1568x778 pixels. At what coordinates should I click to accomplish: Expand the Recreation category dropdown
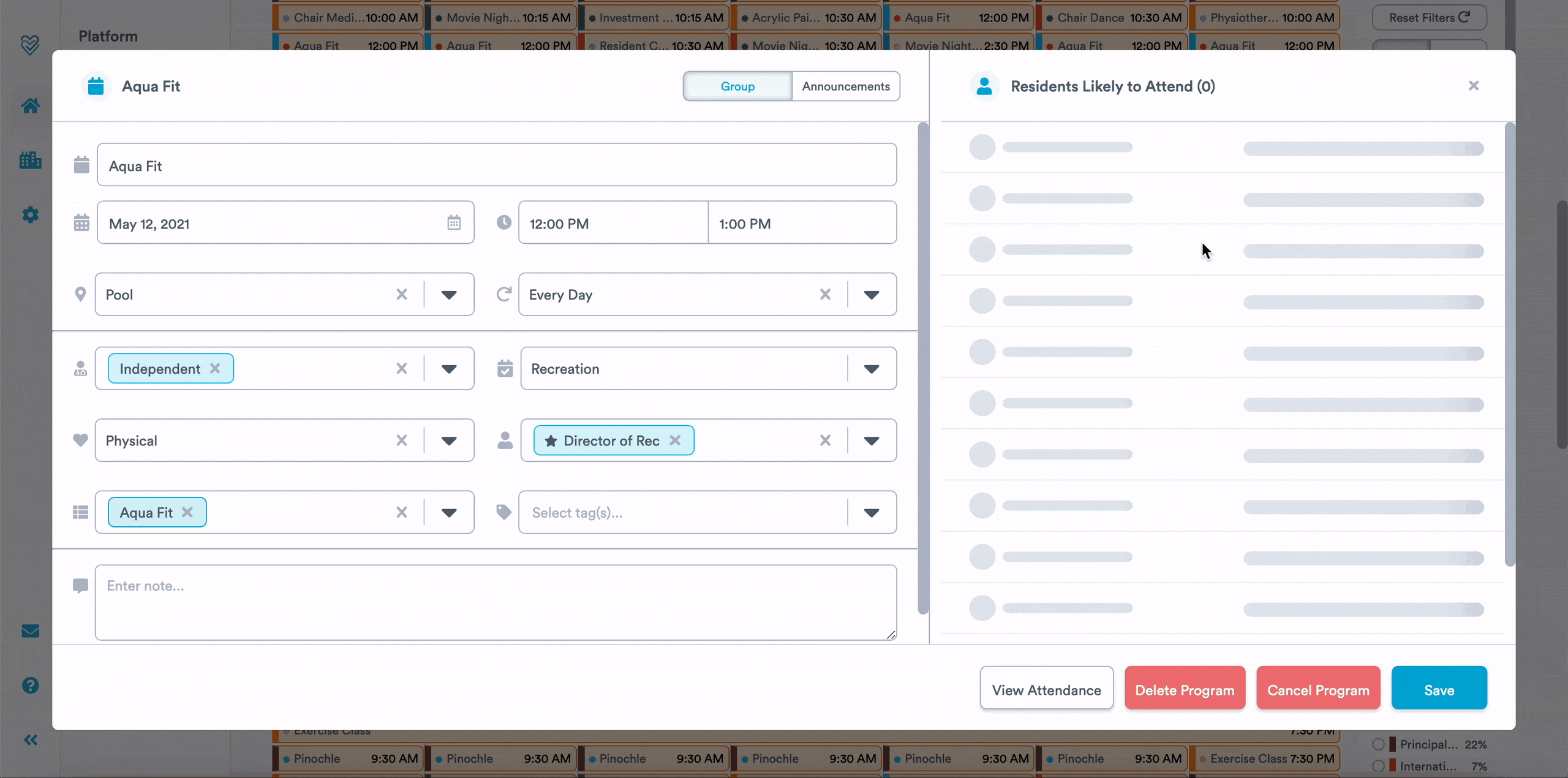tap(871, 369)
